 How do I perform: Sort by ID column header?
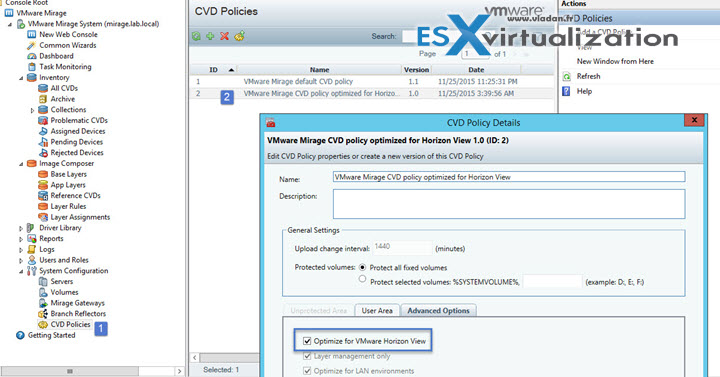[x=214, y=70]
